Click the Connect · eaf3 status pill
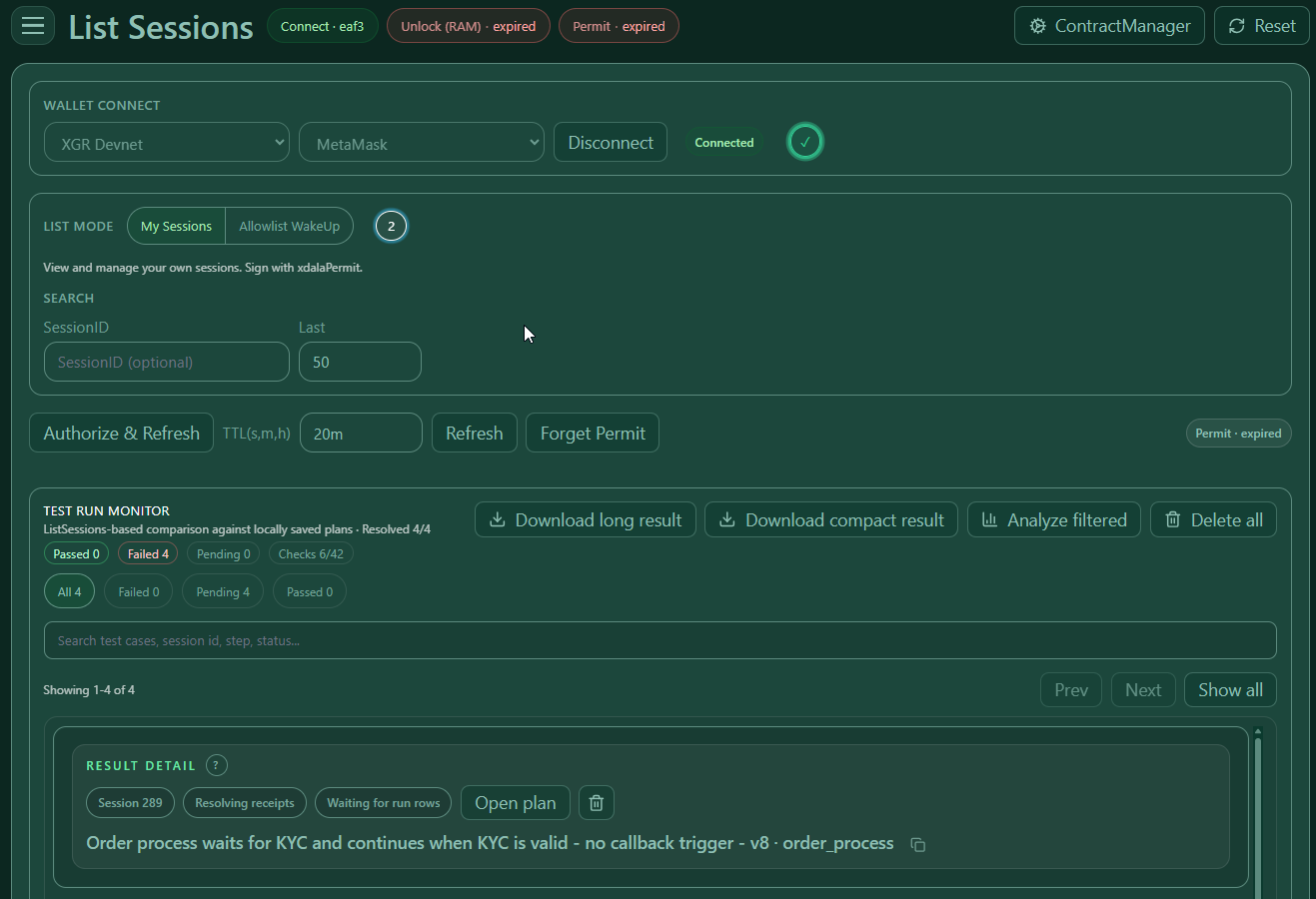This screenshot has width=1316, height=899. 322,26
